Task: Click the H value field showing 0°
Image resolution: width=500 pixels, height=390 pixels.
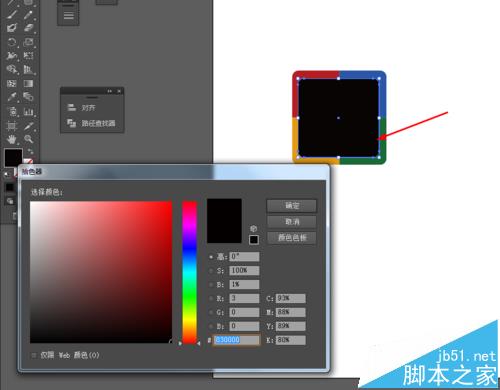Action: (244, 257)
